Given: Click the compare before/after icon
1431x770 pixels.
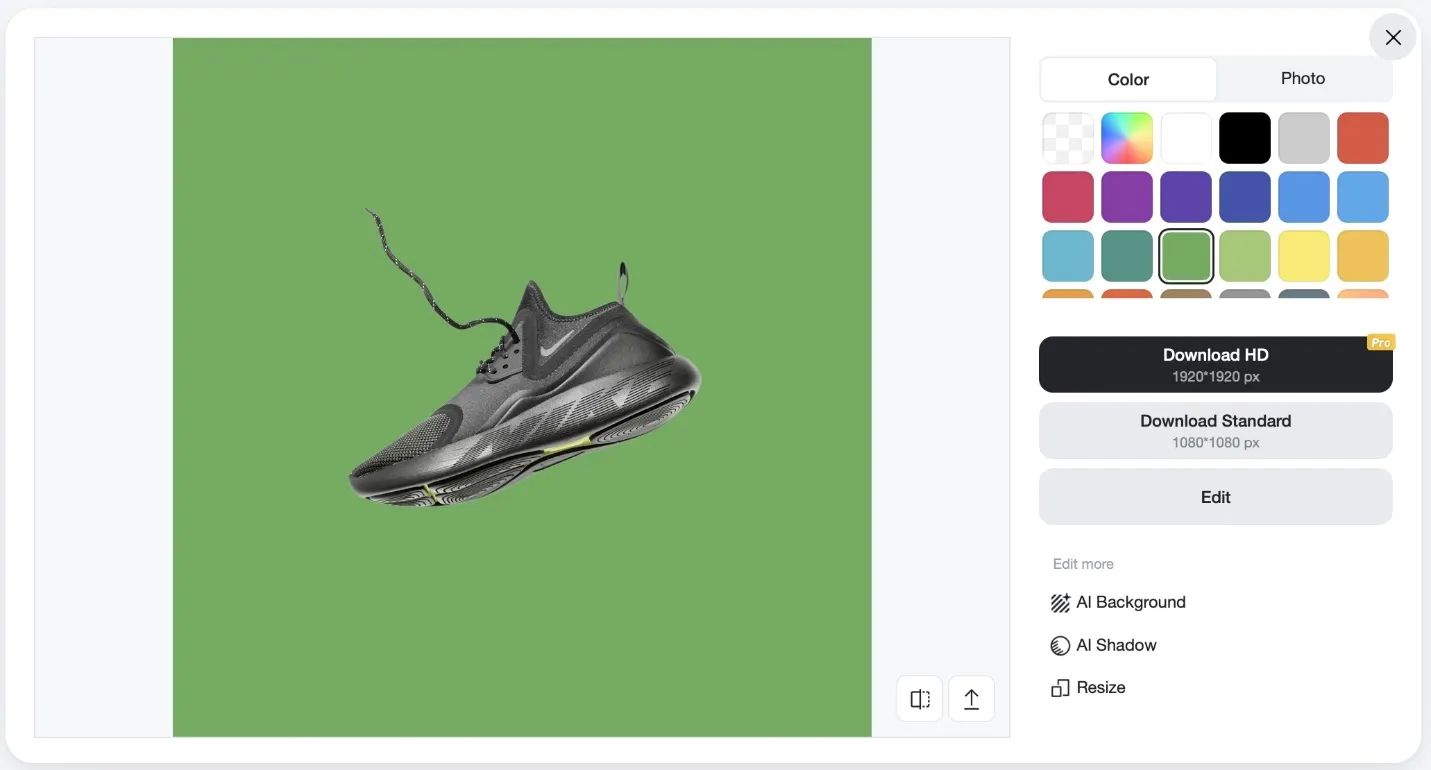Looking at the screenshot, I should [x=920, y=699].
